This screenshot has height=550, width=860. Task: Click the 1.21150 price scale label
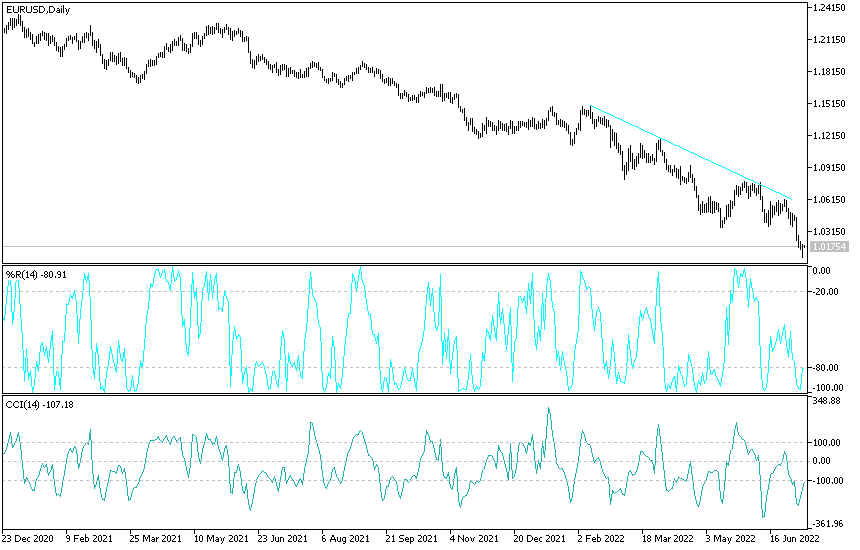pyautogui.click(x=829, y=39)
